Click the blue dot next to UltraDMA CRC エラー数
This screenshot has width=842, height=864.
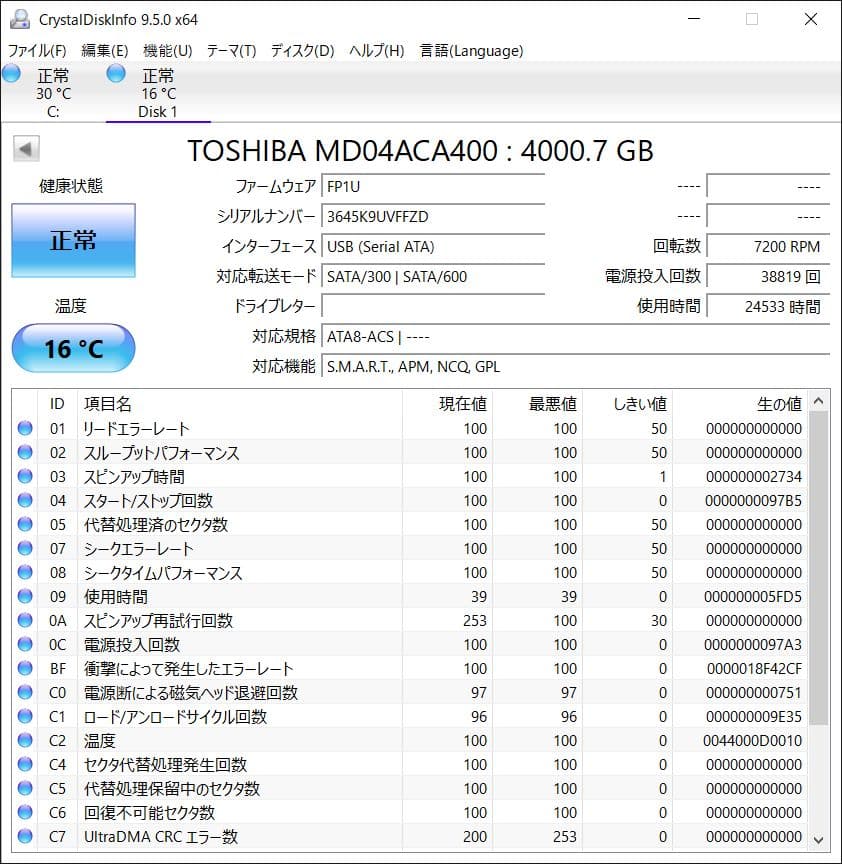(x=24, y=837)
